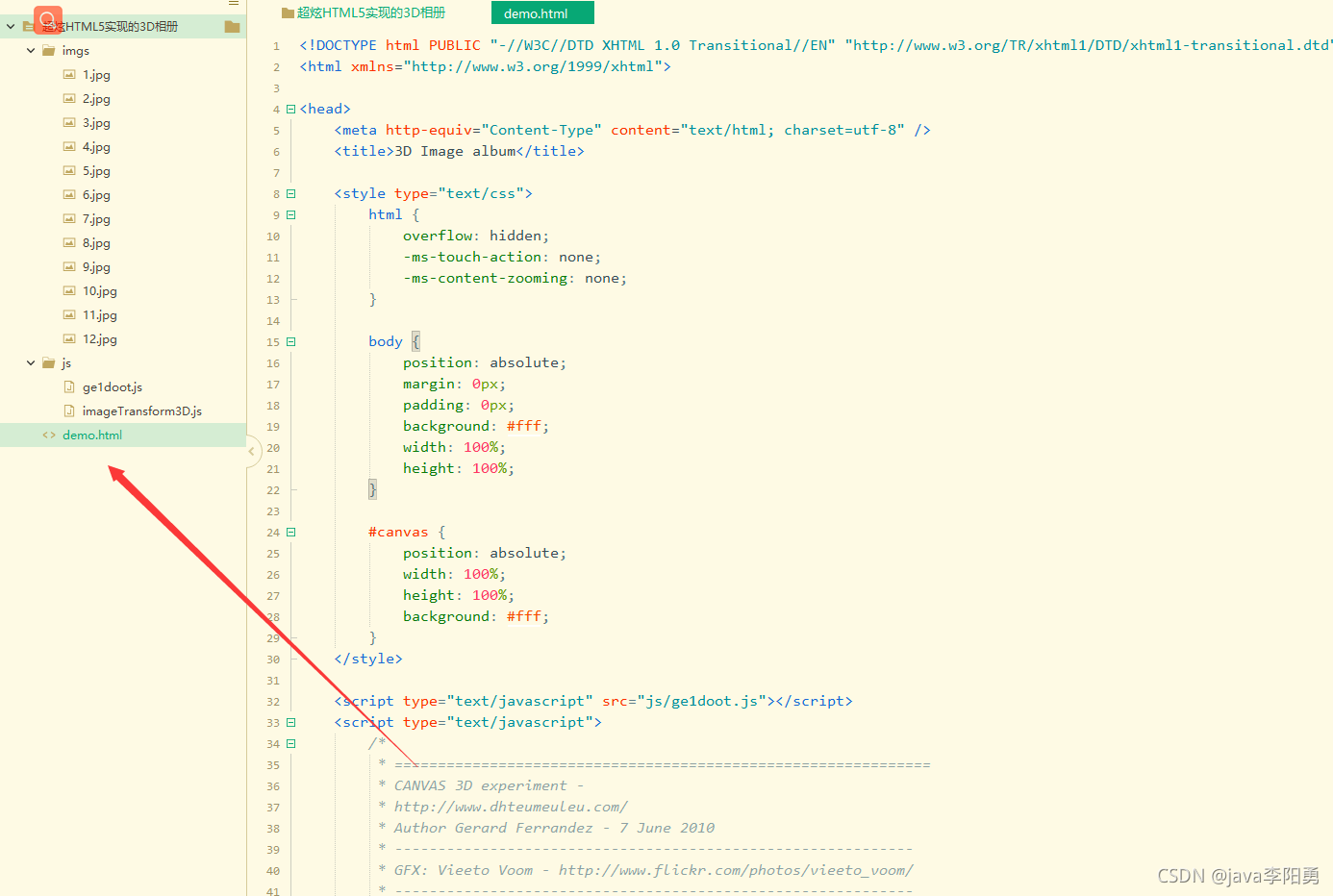Fold the comment block at line 34
The width and height of the screenshot is (1333, 896).
tap(290, 743)
